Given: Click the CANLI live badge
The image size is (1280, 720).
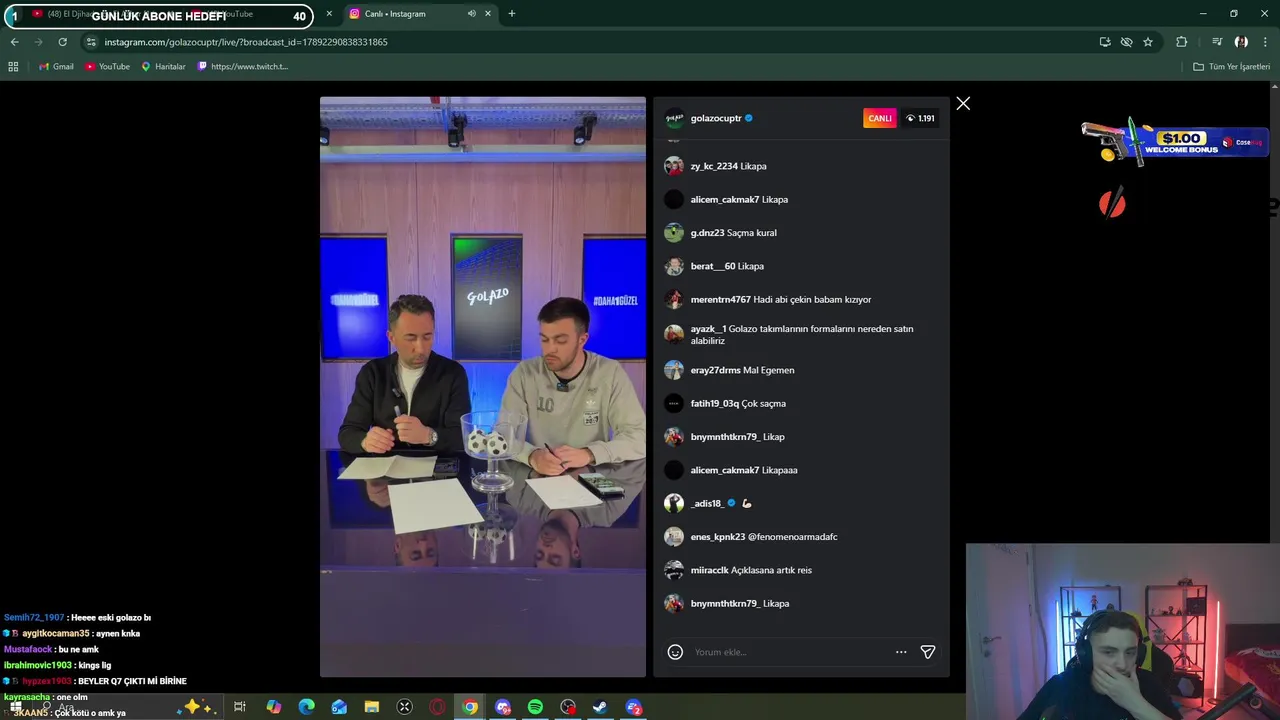Looking at the screenshot, I should click(880, 118).
